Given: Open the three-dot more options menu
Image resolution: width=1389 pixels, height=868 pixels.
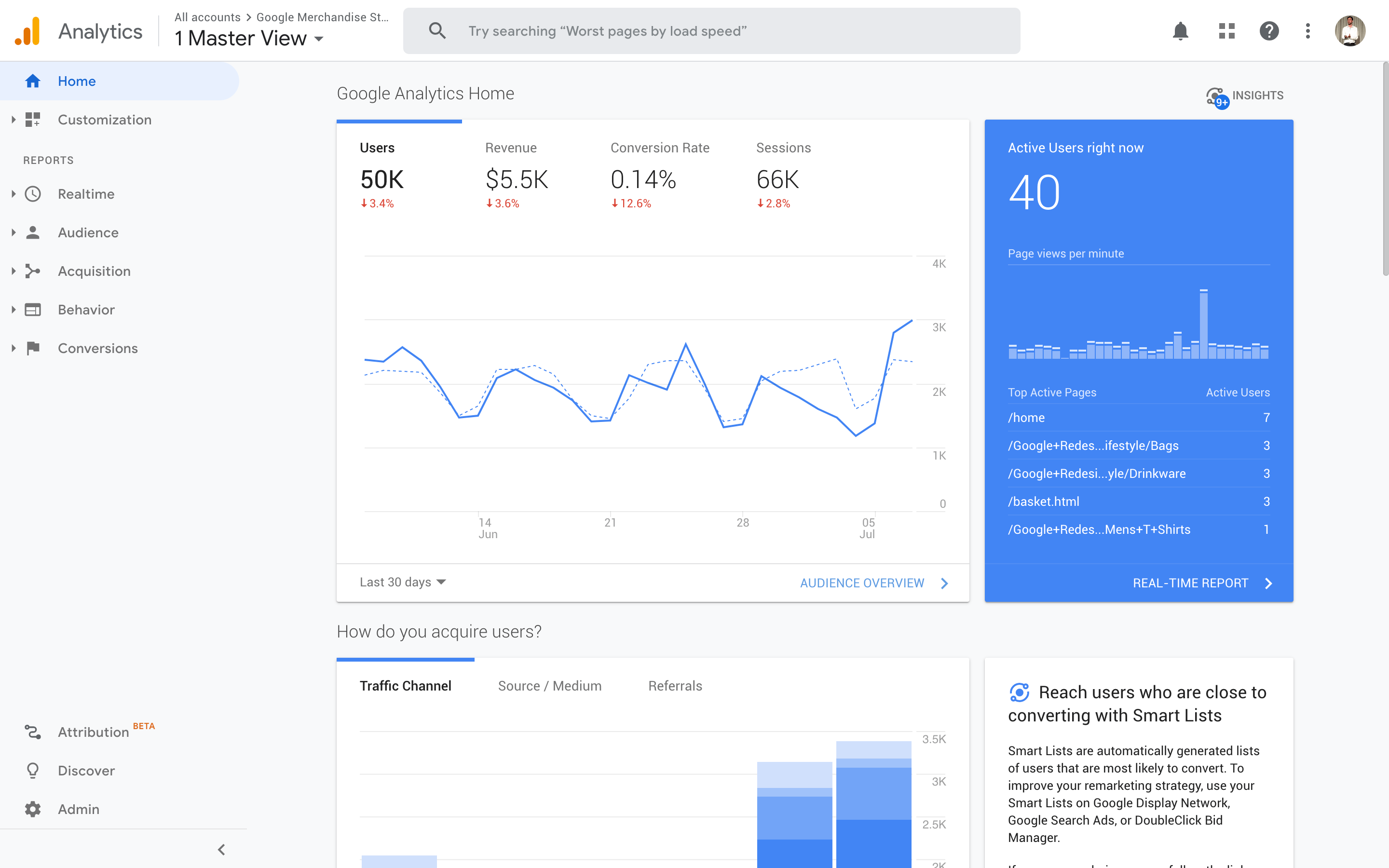Looking at the screenshot, I should pos(1307,31).
